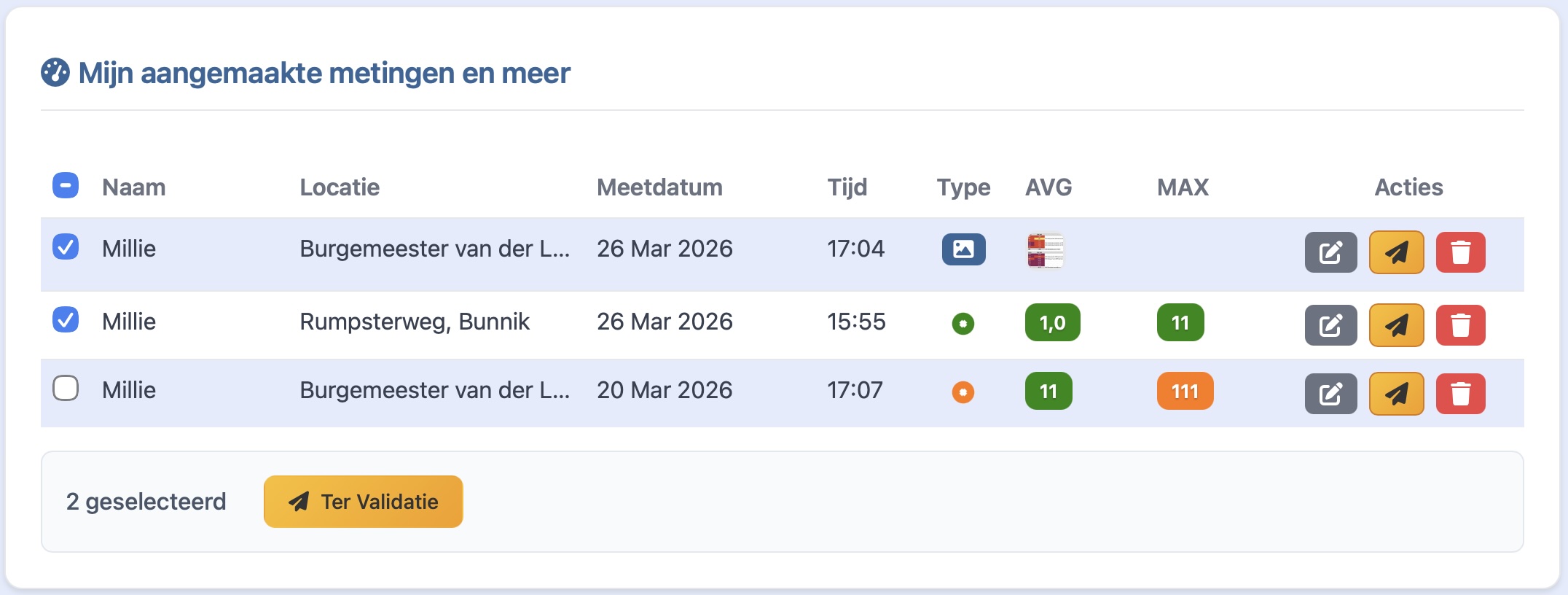Click the Ter Validatie button
This screenshot has width=1568, height=595.
click(362, 501)
